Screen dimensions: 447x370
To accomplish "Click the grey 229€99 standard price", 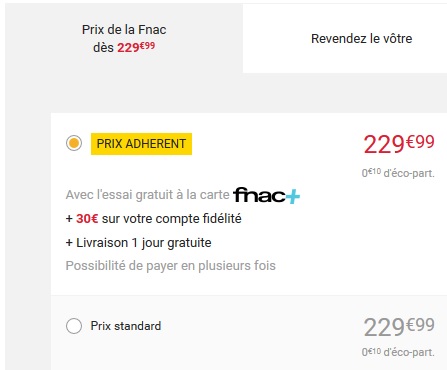I will point(399,327).
